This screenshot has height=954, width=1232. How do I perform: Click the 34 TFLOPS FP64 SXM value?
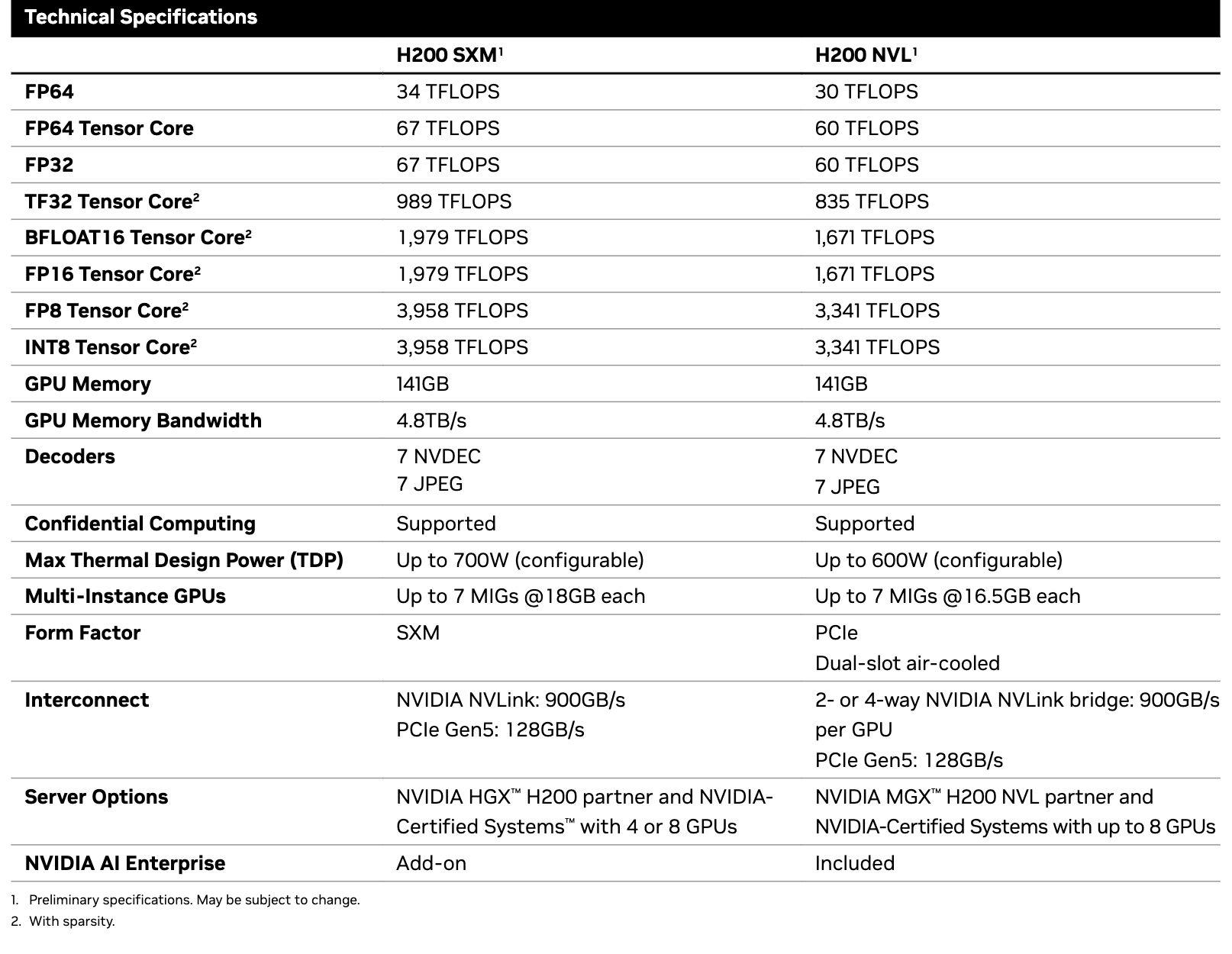coord(448,92)
